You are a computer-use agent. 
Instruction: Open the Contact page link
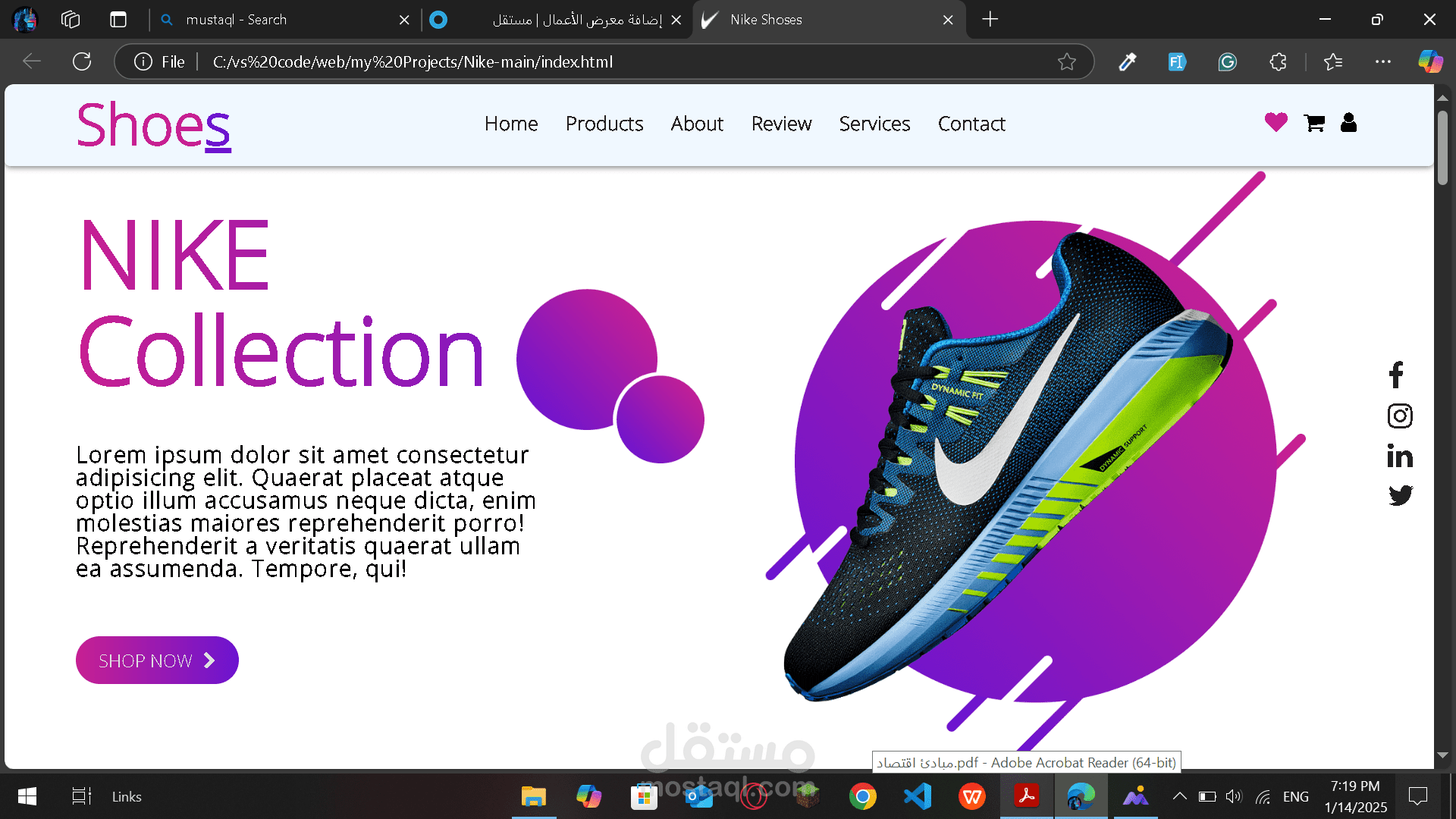[x=971, y=124]
